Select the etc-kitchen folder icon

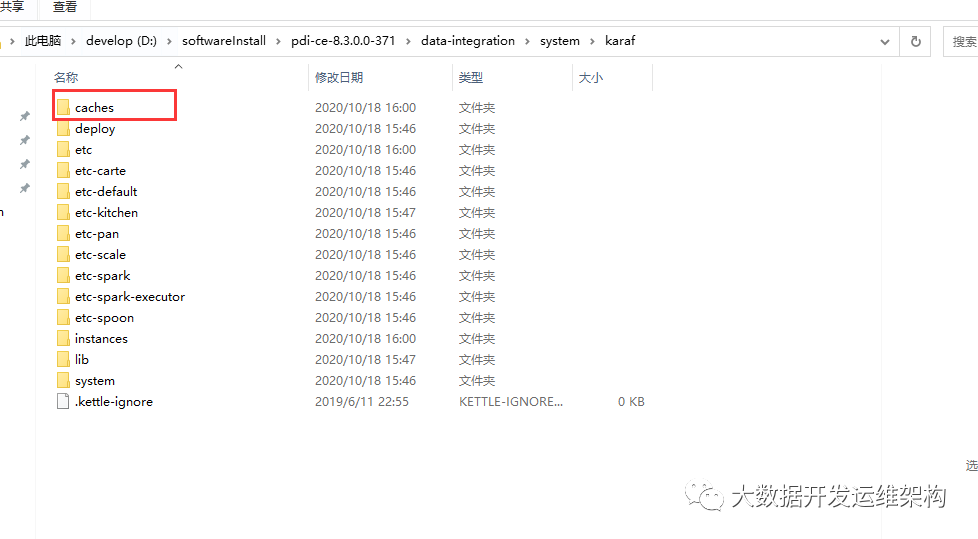coord(63,213)
